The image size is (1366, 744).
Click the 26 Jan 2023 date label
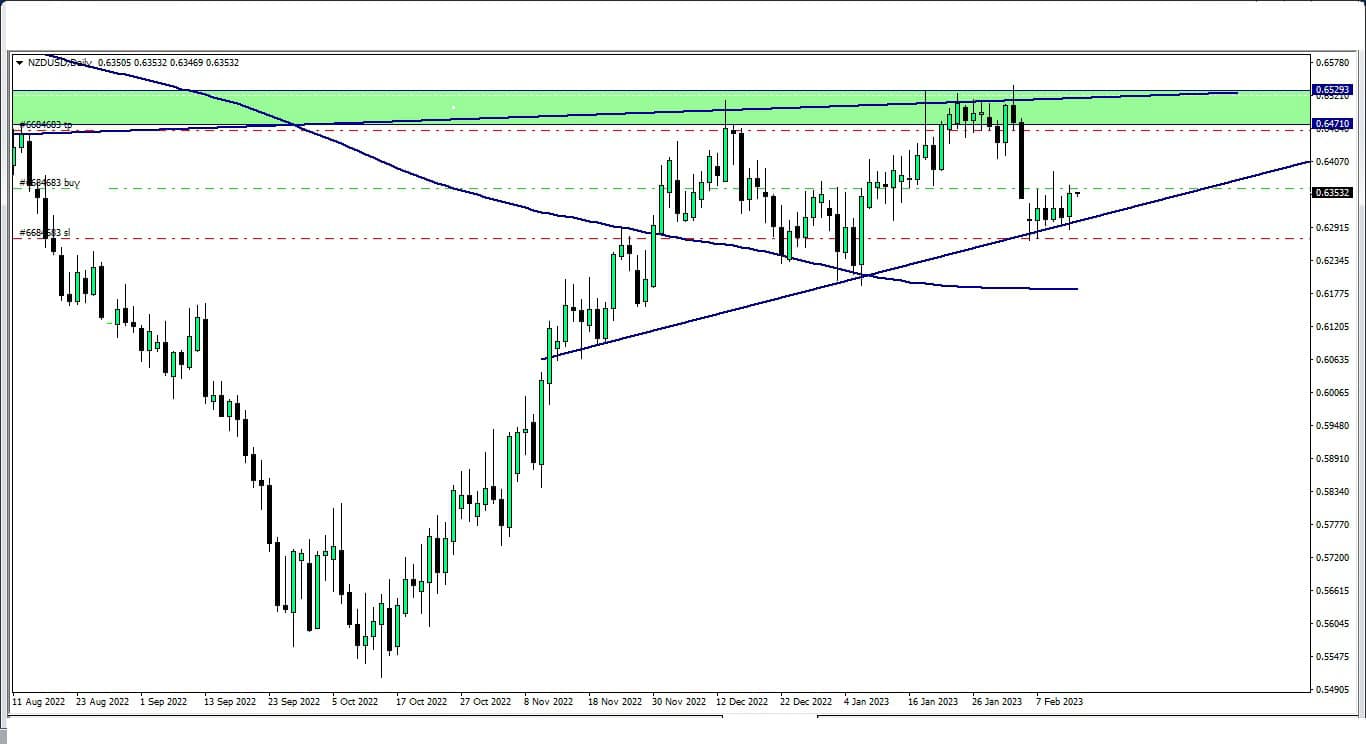click(997, 701)
